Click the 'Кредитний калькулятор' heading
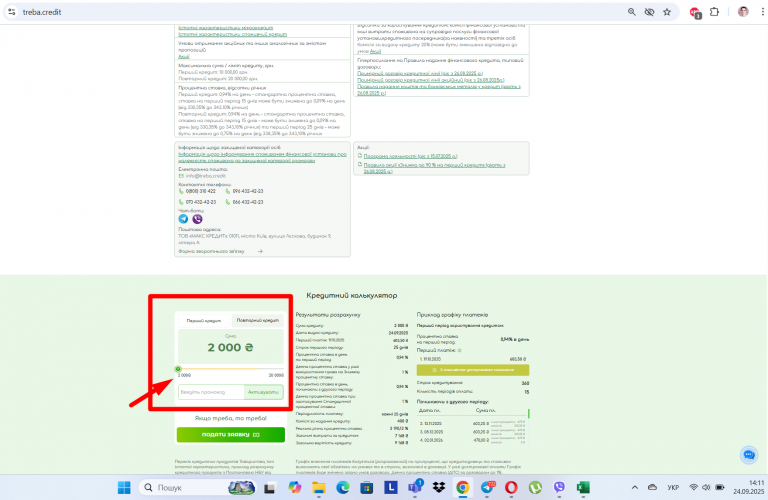 352,295
